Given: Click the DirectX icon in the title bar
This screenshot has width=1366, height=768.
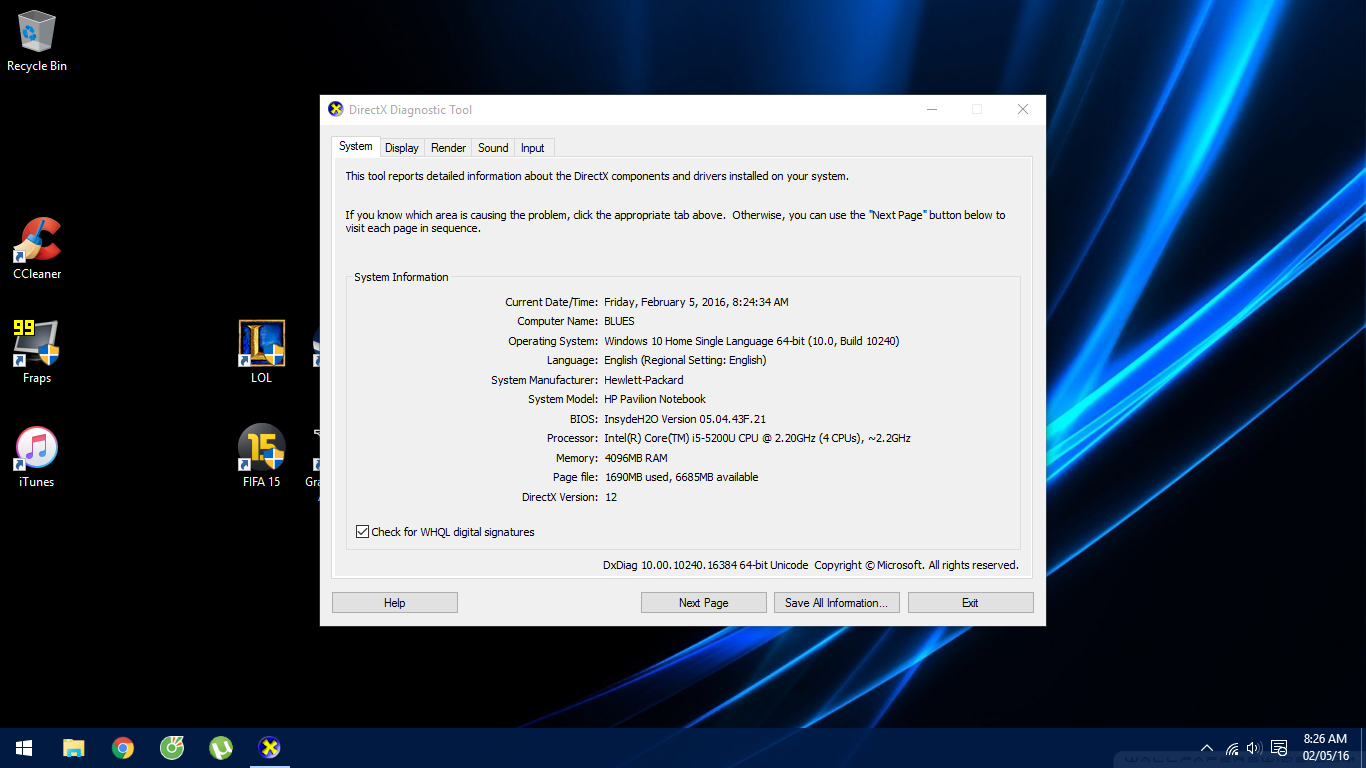Looking at the screenshot, I should point(336,109).
